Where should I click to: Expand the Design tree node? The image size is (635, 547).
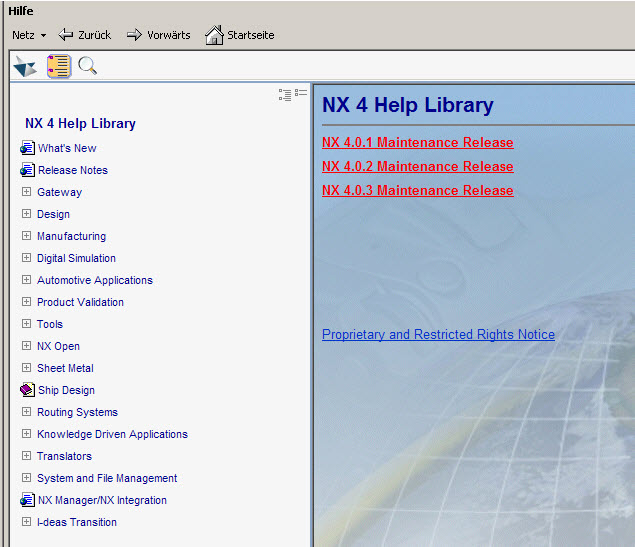[x=26, y=213]
